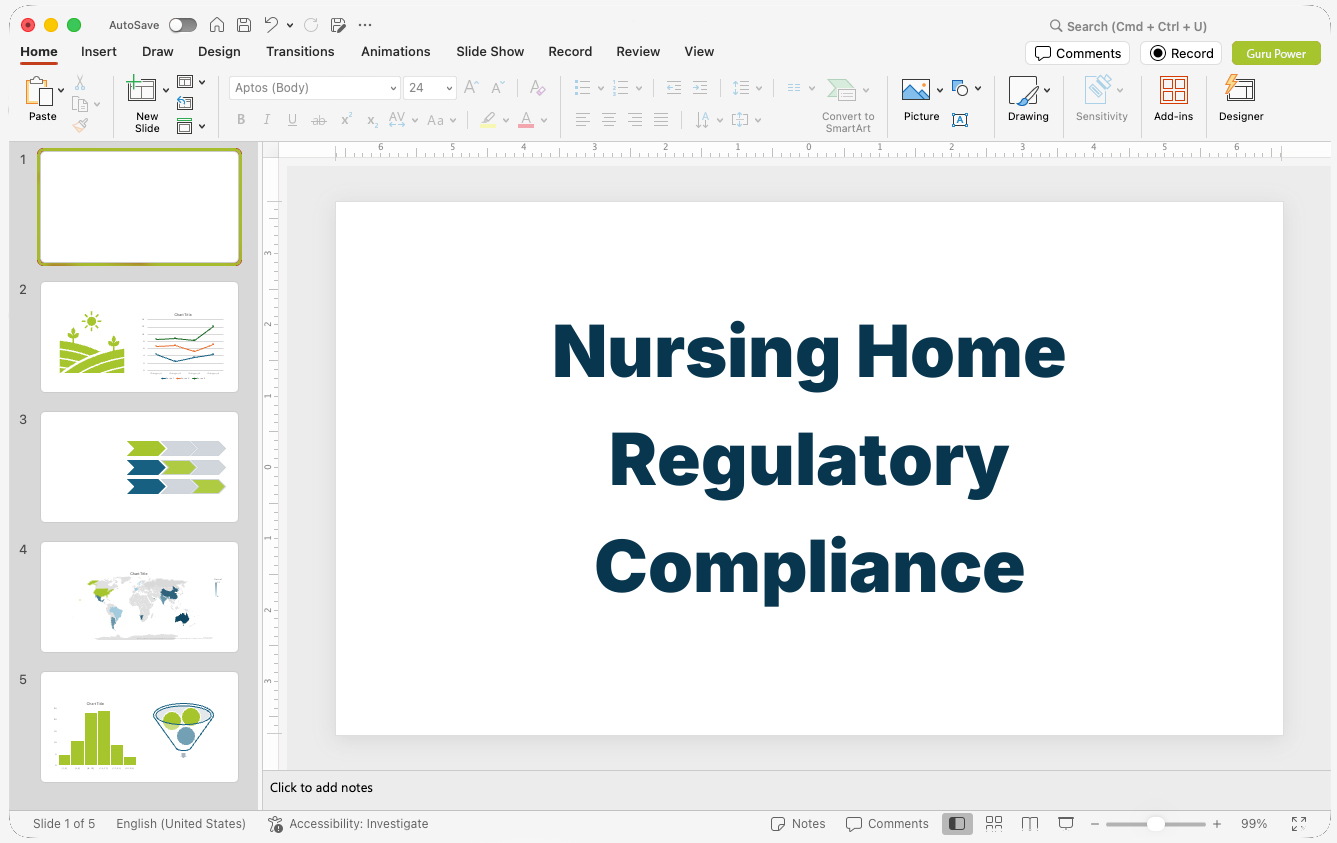Open the font color dropdown arrow

[x=544, y=120]
